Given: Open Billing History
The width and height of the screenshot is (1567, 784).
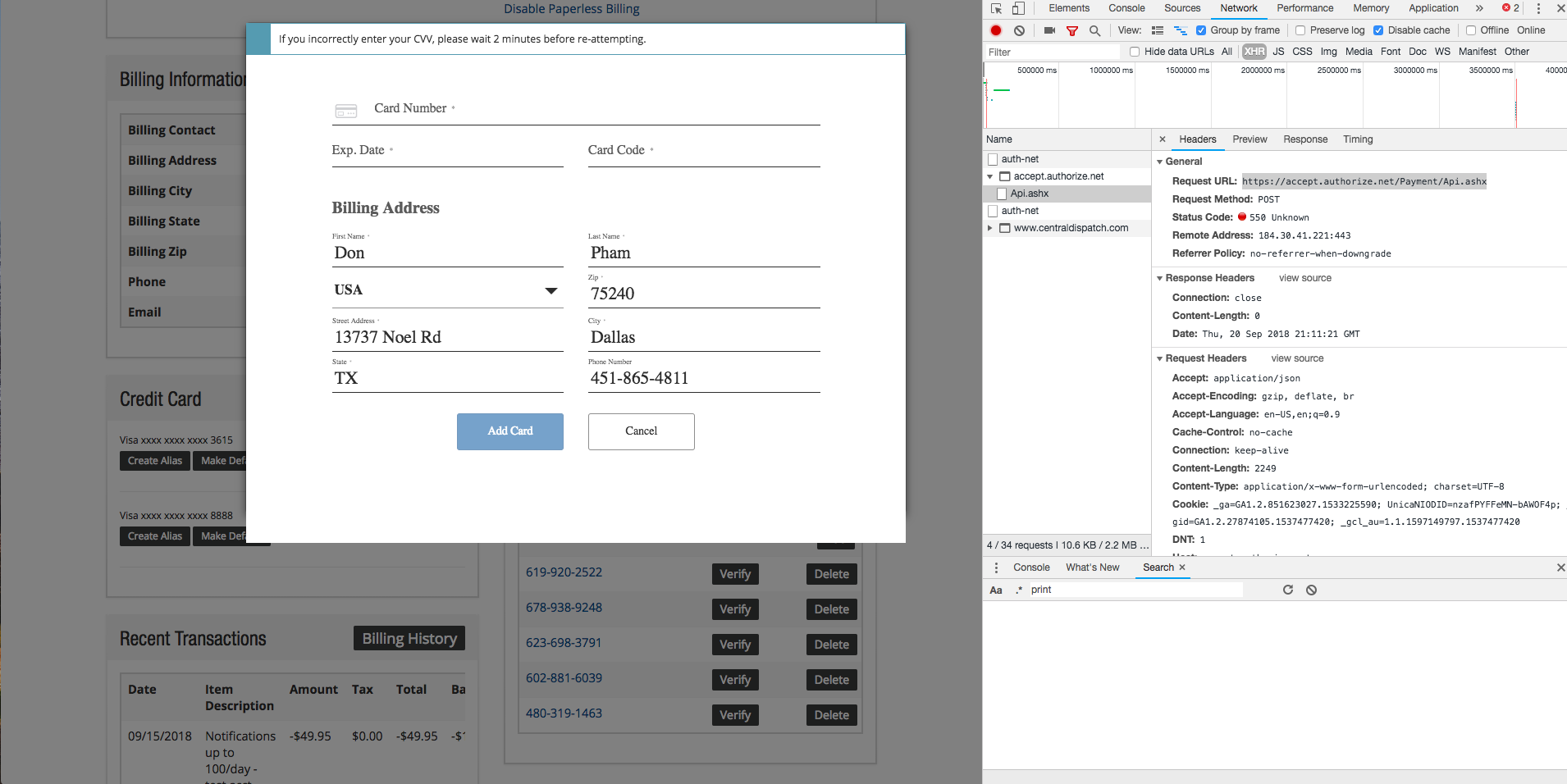Looking at the screenshot, I should tap(409, 638).
